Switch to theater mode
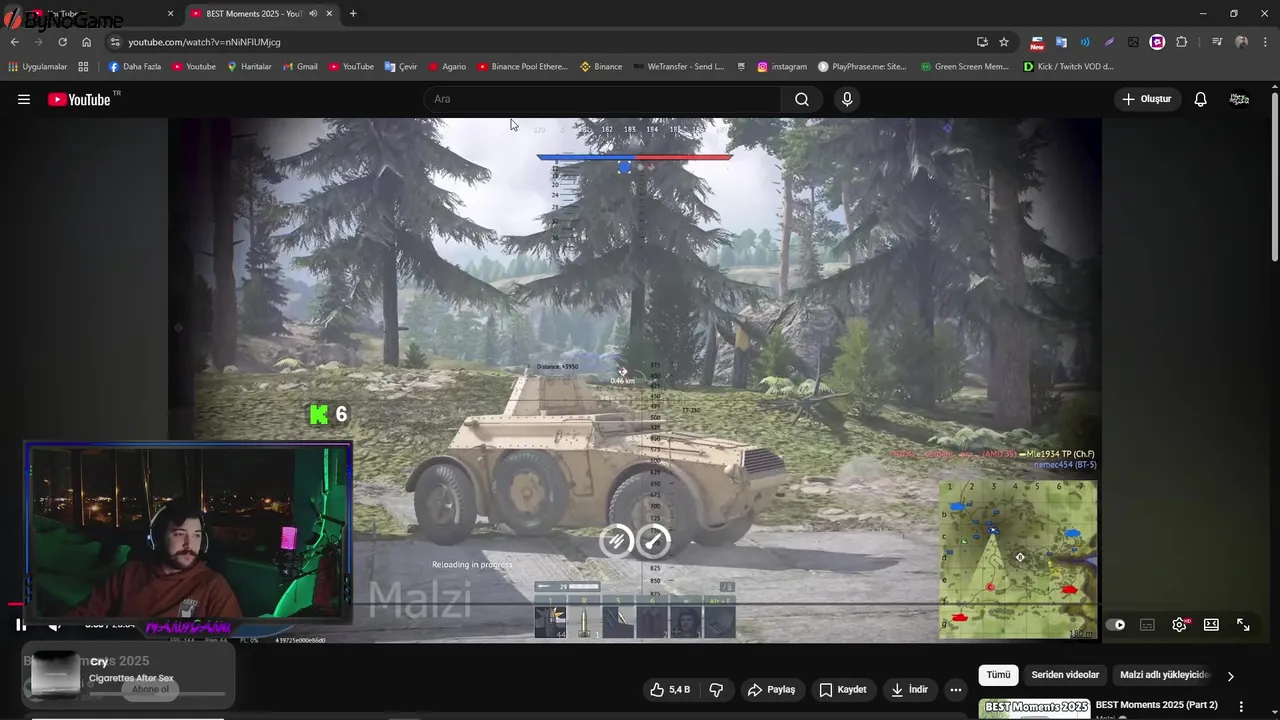 (x=1211, y=625)
